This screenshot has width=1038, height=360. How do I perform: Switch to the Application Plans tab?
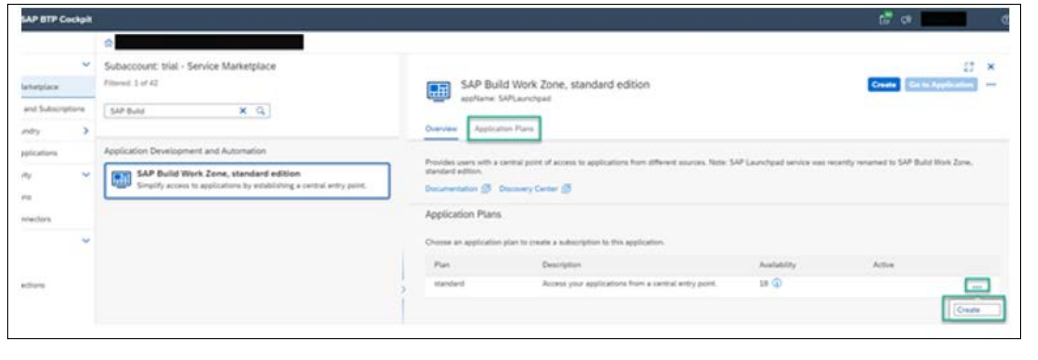pos(504,129)
